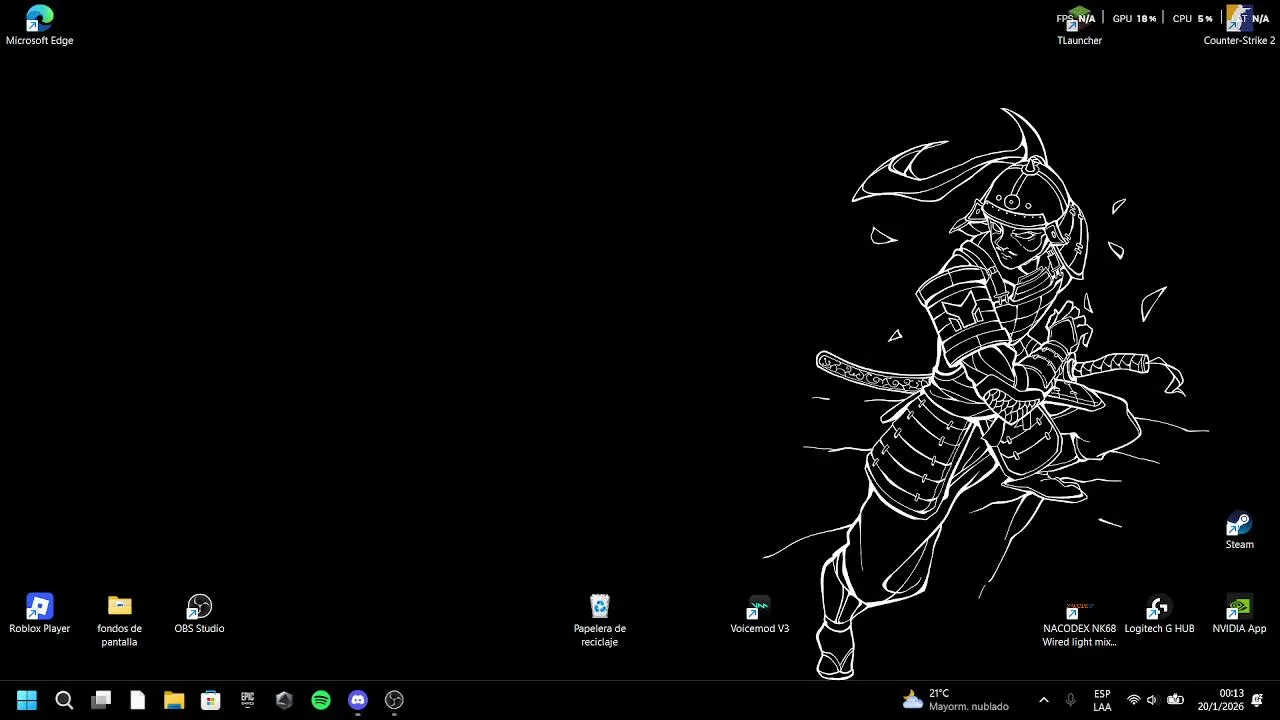1280x720 pixels.
Task: Open the notifications bell icon
Action: click(1257, 700)
